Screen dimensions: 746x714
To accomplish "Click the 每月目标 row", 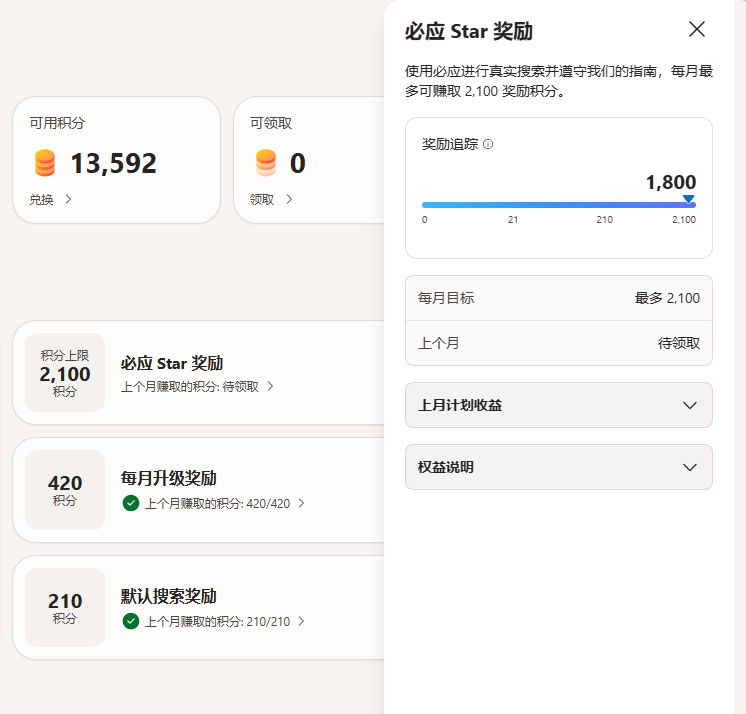I will click(x=559, y=298).
